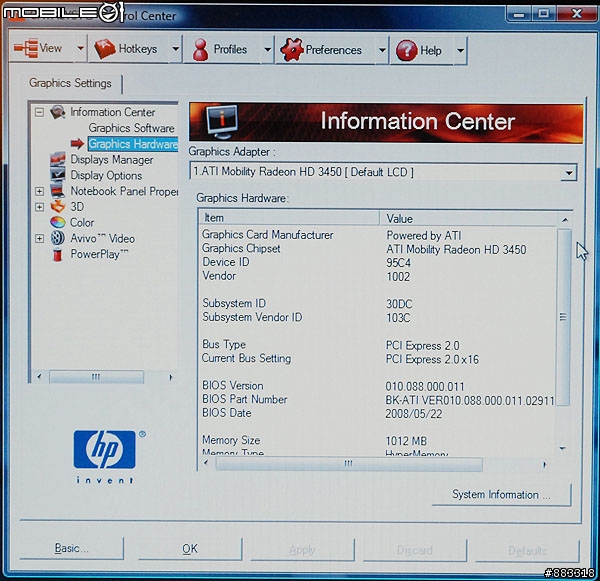
Task: Click the Device ID value 95C4
Action: (398, 263)
